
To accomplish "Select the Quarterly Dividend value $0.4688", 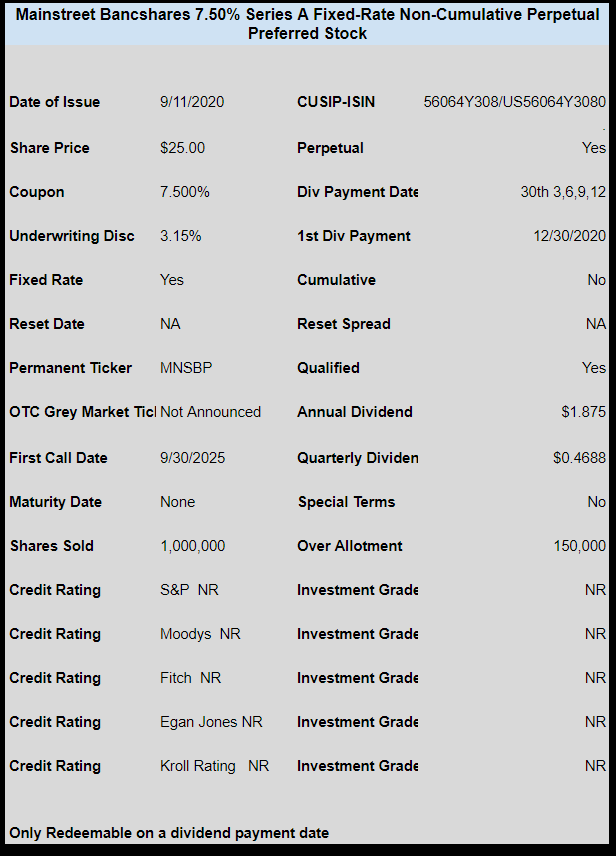I will point(579,457).
